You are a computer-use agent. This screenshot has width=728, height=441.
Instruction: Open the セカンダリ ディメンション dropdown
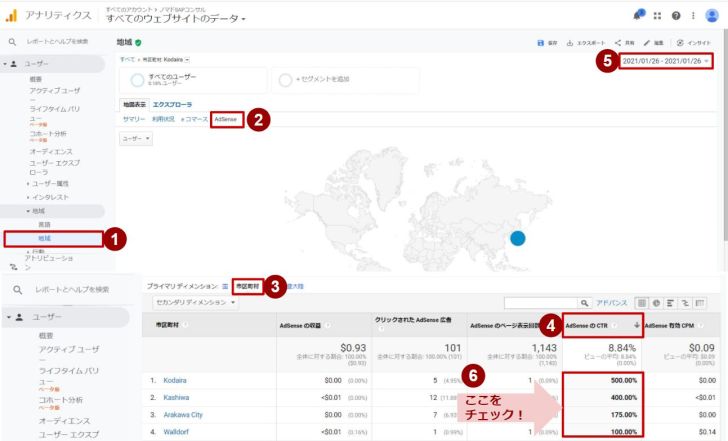194,302
